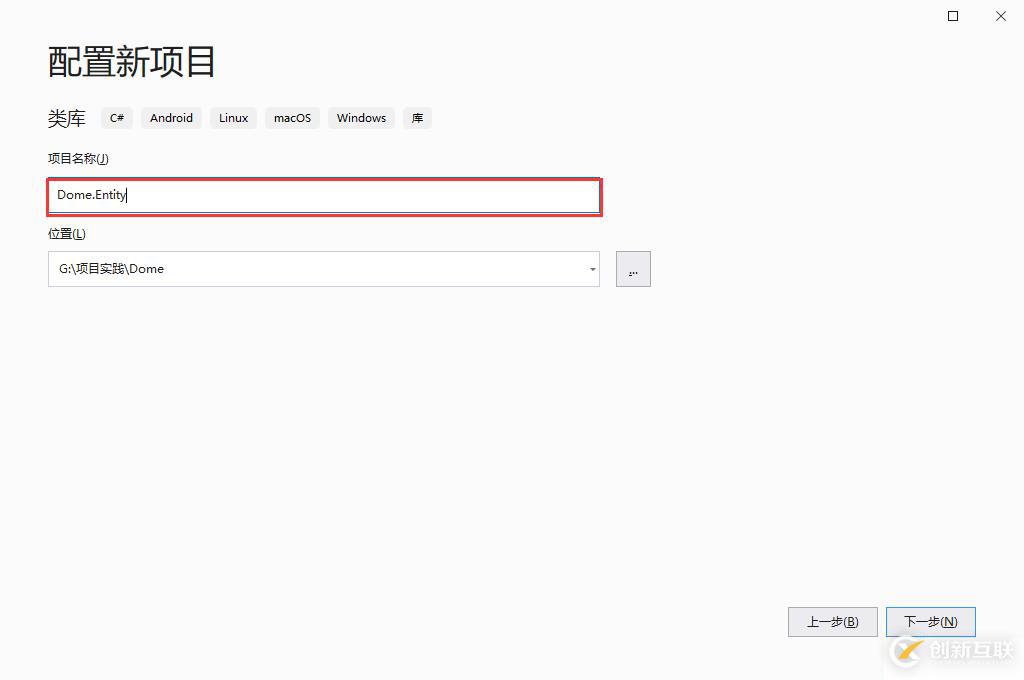Maximize the dialog window
The width and height of the screenshot is (1024, 680).
click(x=953, y=16)
